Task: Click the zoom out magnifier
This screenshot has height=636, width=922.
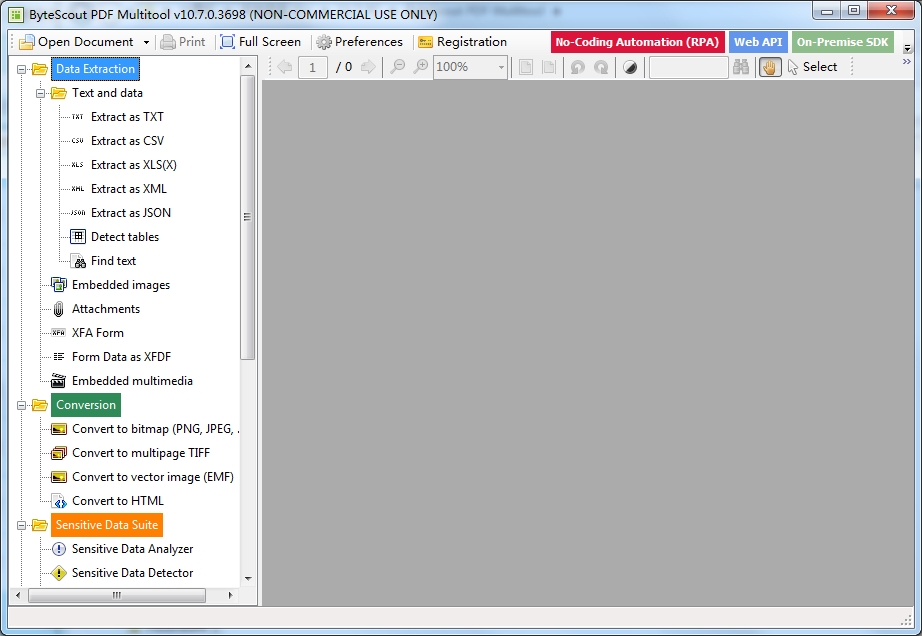Action: coord(398,67)
